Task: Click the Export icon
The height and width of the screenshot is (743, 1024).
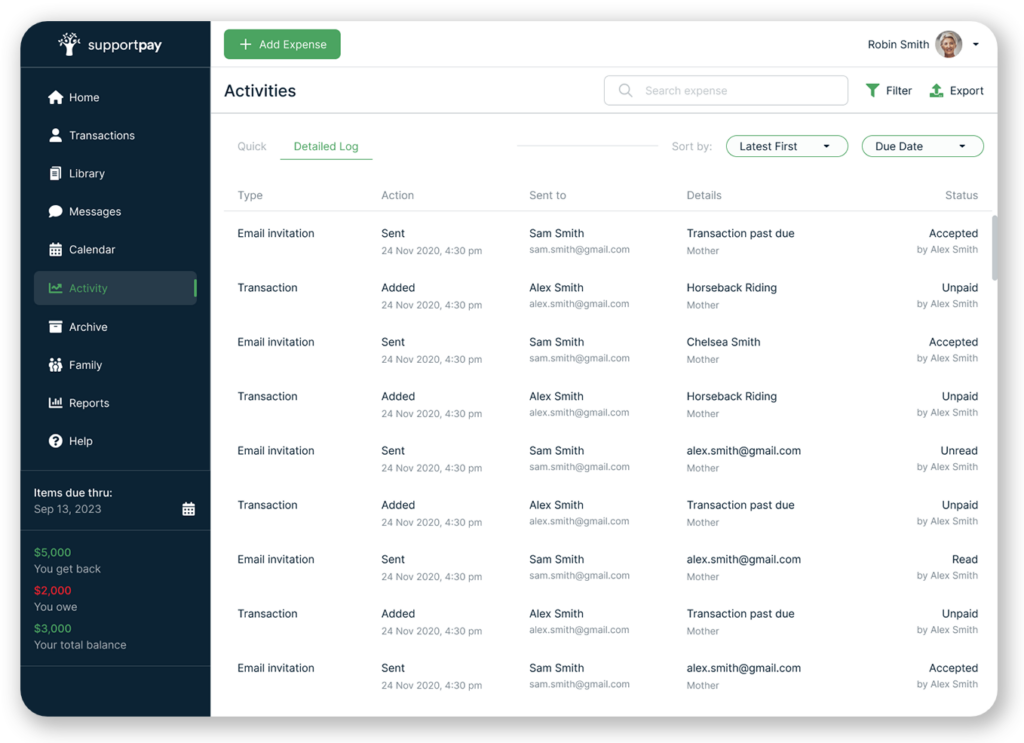Action: click(x=936, y=90)
